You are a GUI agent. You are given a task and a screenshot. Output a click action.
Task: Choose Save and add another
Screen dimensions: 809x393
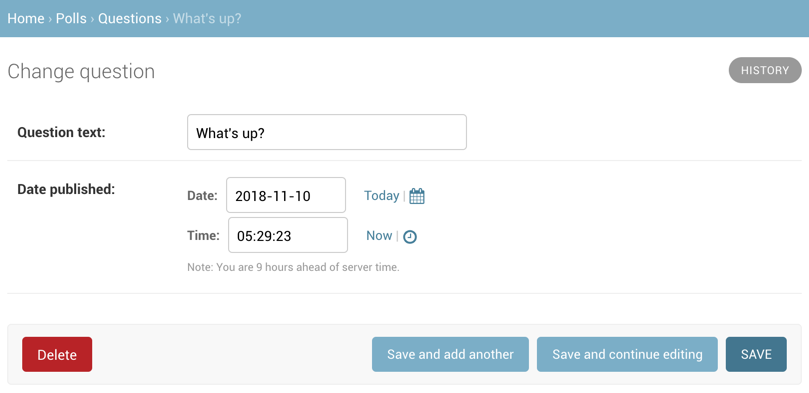click(x=450, y=354)
